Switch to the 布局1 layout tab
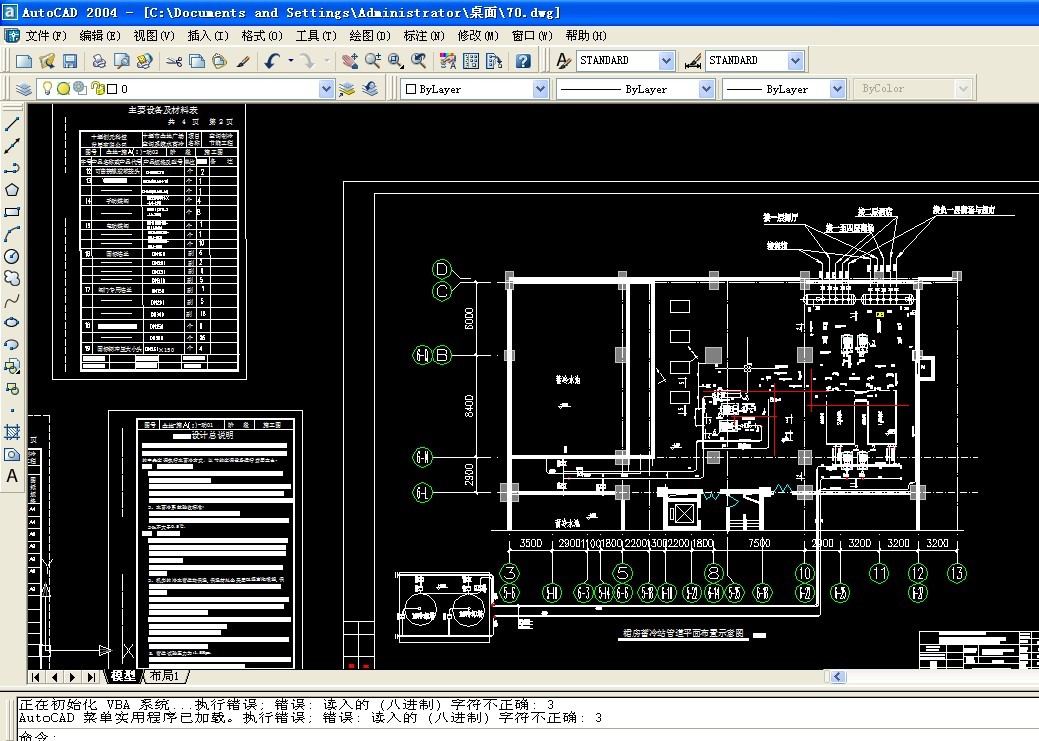The image size is (1039, 741). pos(165,676)
